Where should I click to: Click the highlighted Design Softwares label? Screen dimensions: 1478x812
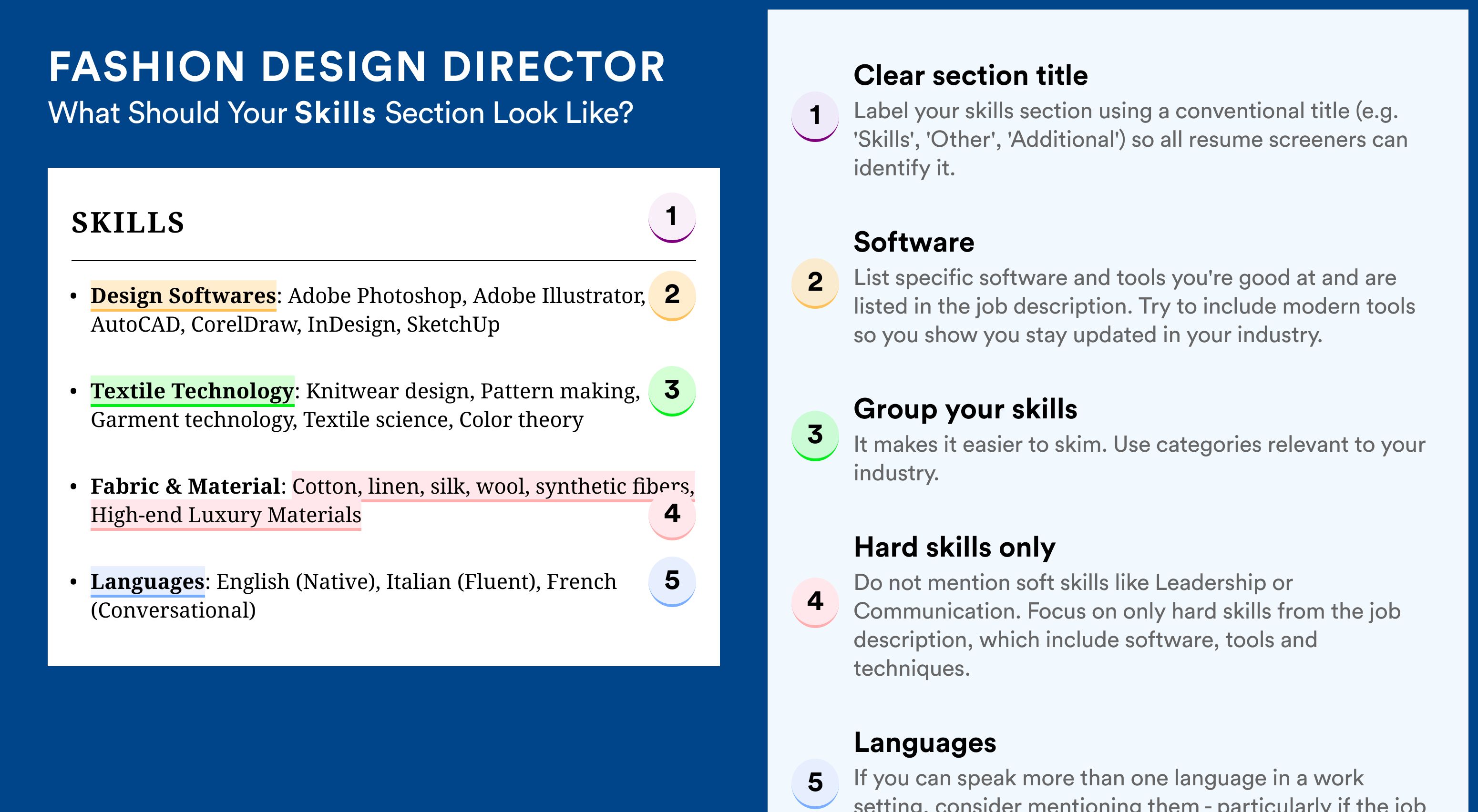[183, 295]
